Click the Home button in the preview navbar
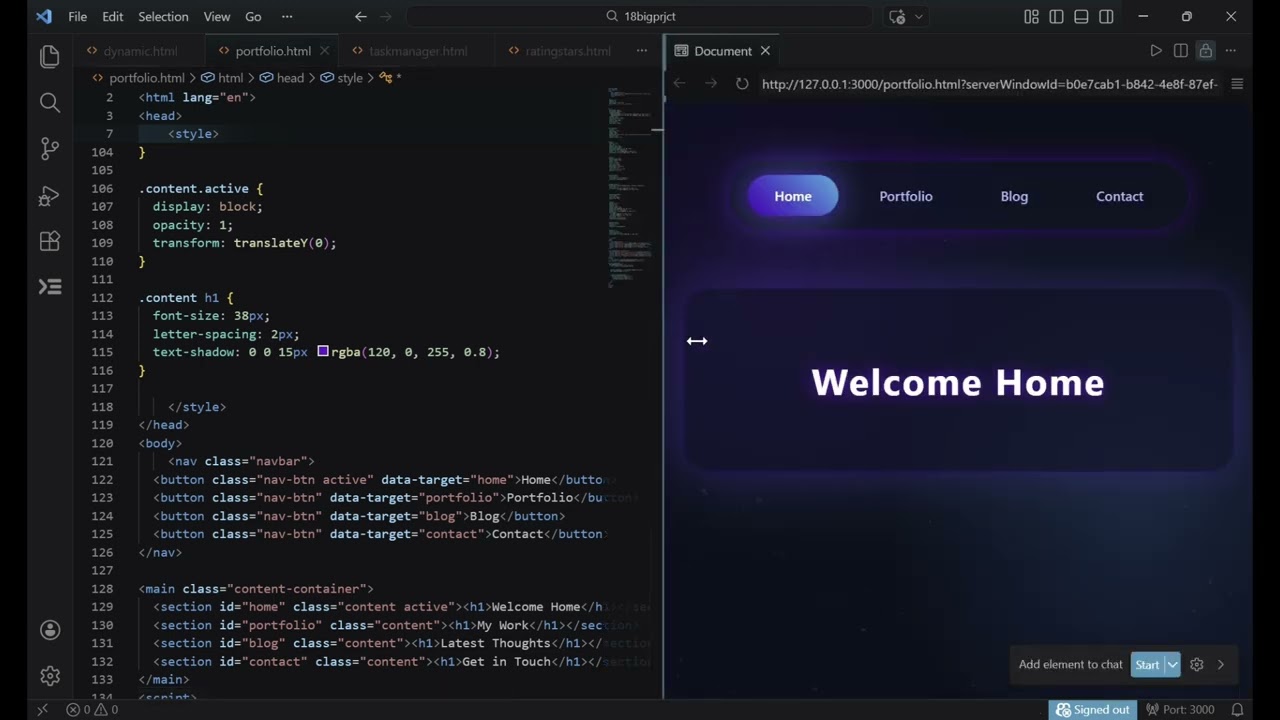 click(x=793, y=196)
